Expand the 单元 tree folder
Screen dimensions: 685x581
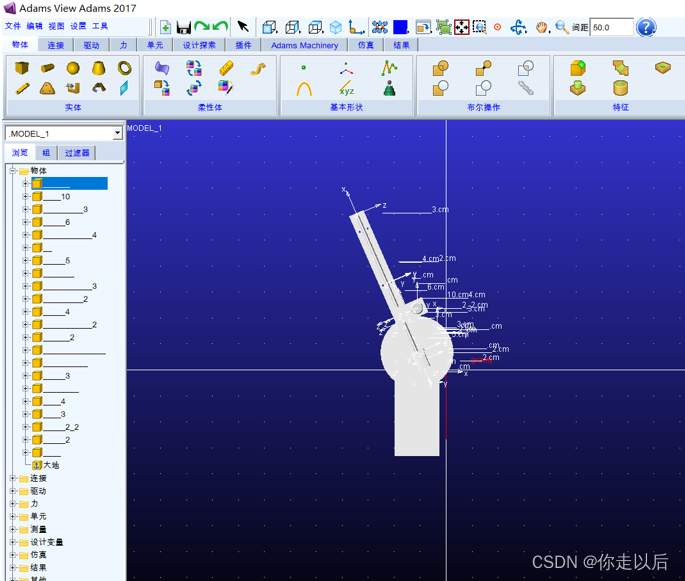[13, 516]
